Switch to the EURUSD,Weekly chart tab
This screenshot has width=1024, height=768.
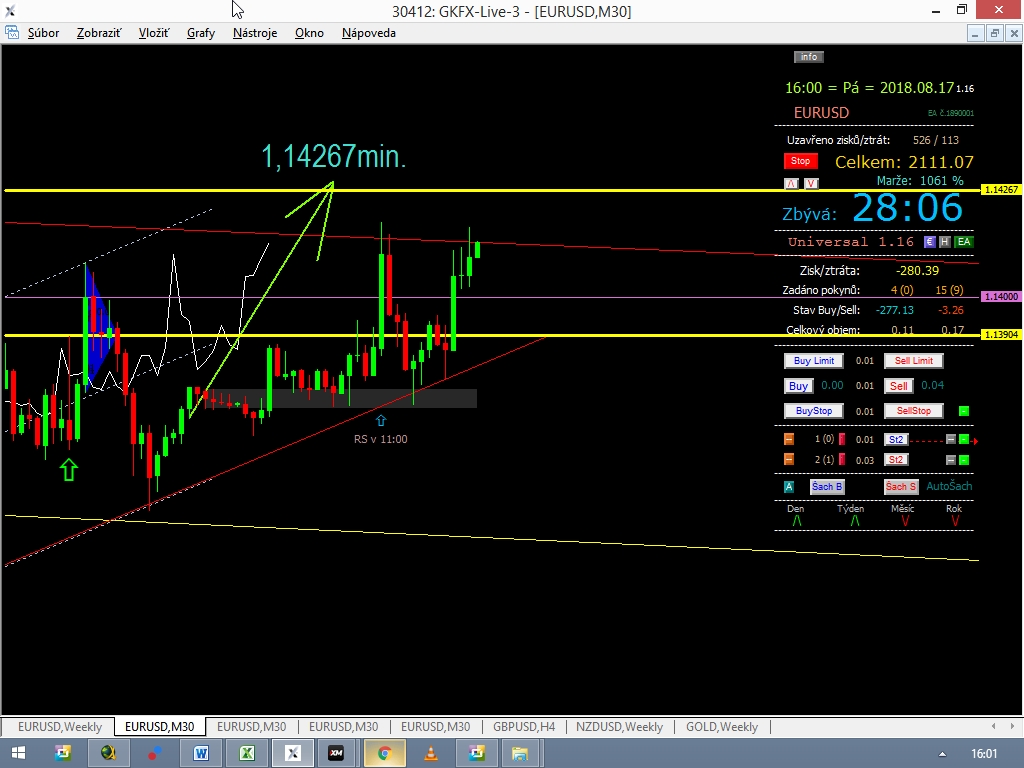(59, 726)
